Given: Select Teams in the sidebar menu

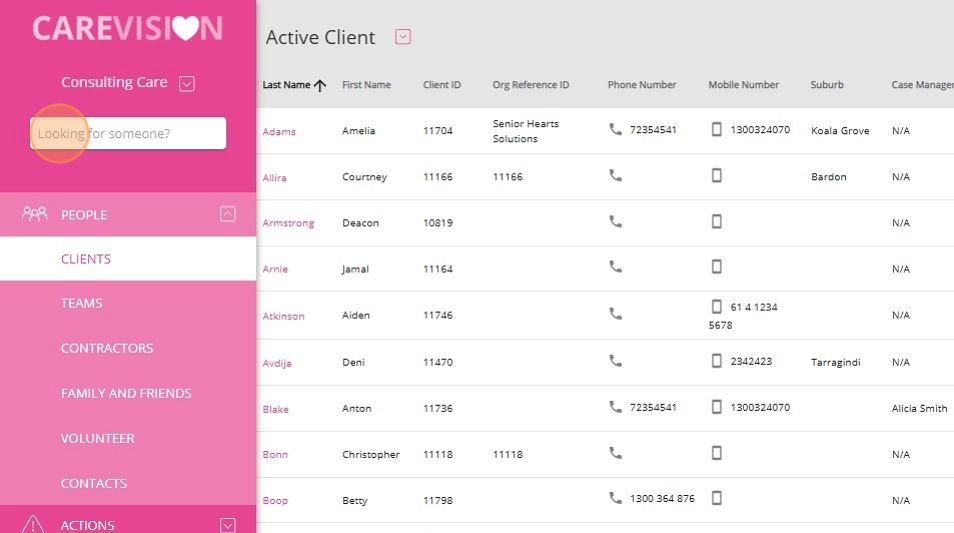Looking at the screenshot, I should pos(82,303).
